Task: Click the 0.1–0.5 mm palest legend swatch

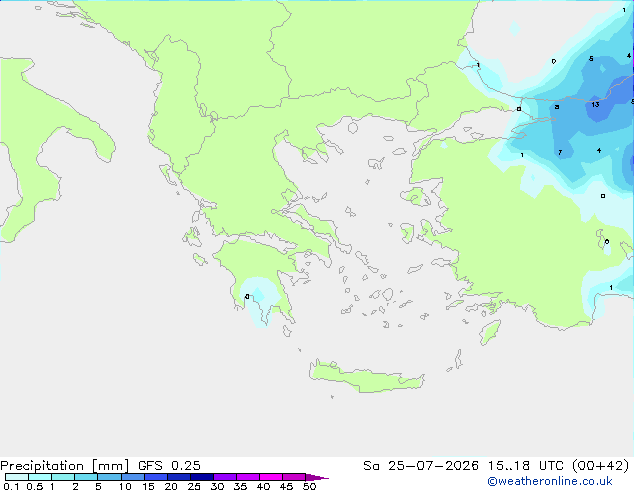Action: [x=17, y=477]
